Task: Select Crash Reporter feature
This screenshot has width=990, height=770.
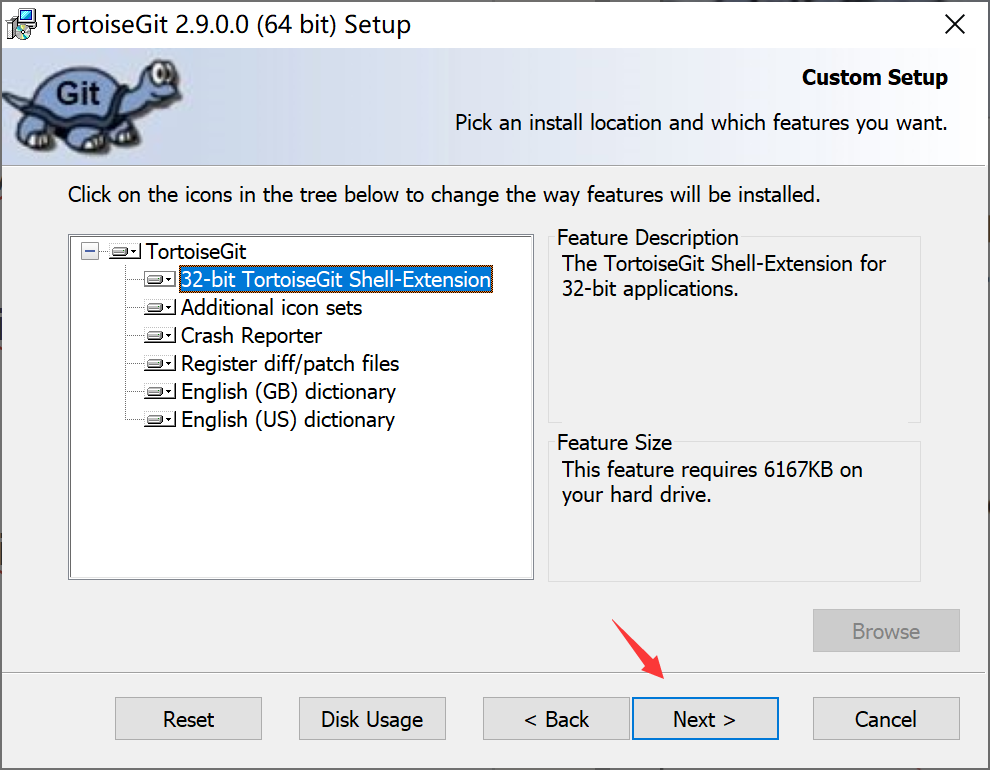Action: point(251,336)
